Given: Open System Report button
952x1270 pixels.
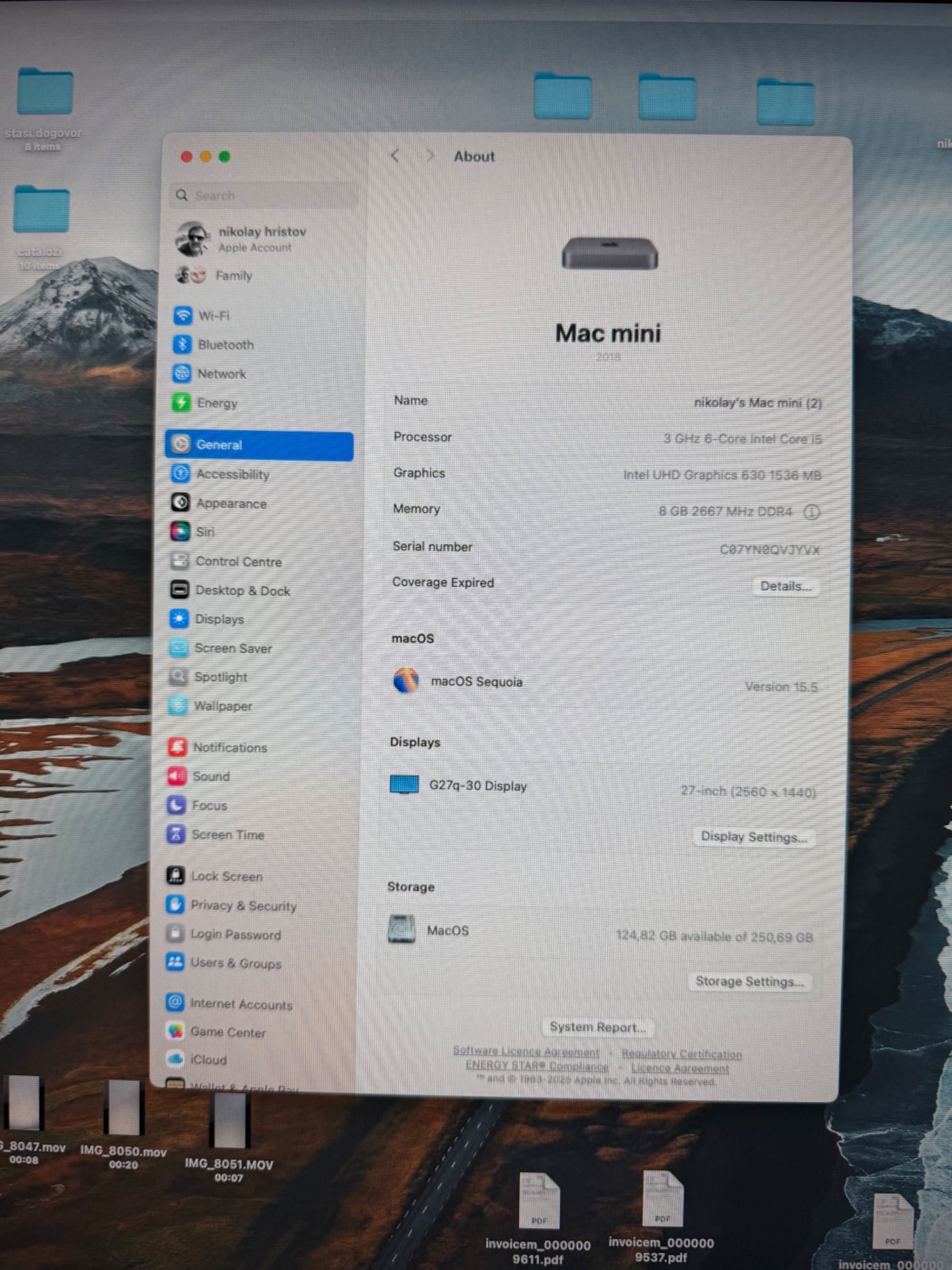Looking at the screenshot, I should [597, 1027].
